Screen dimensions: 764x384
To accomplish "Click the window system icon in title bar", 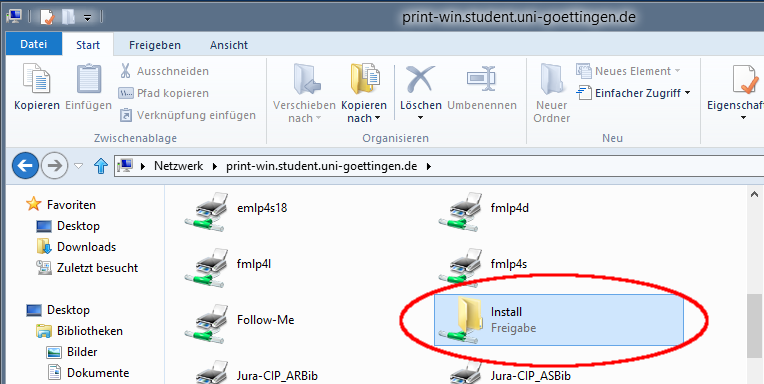I will [x=14, y=17].
